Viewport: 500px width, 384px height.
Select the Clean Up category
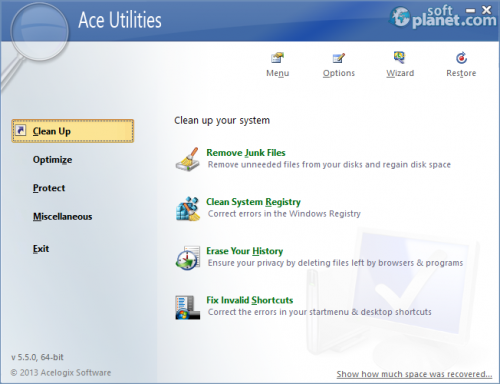pyautogui.click(x=73, y=131)
